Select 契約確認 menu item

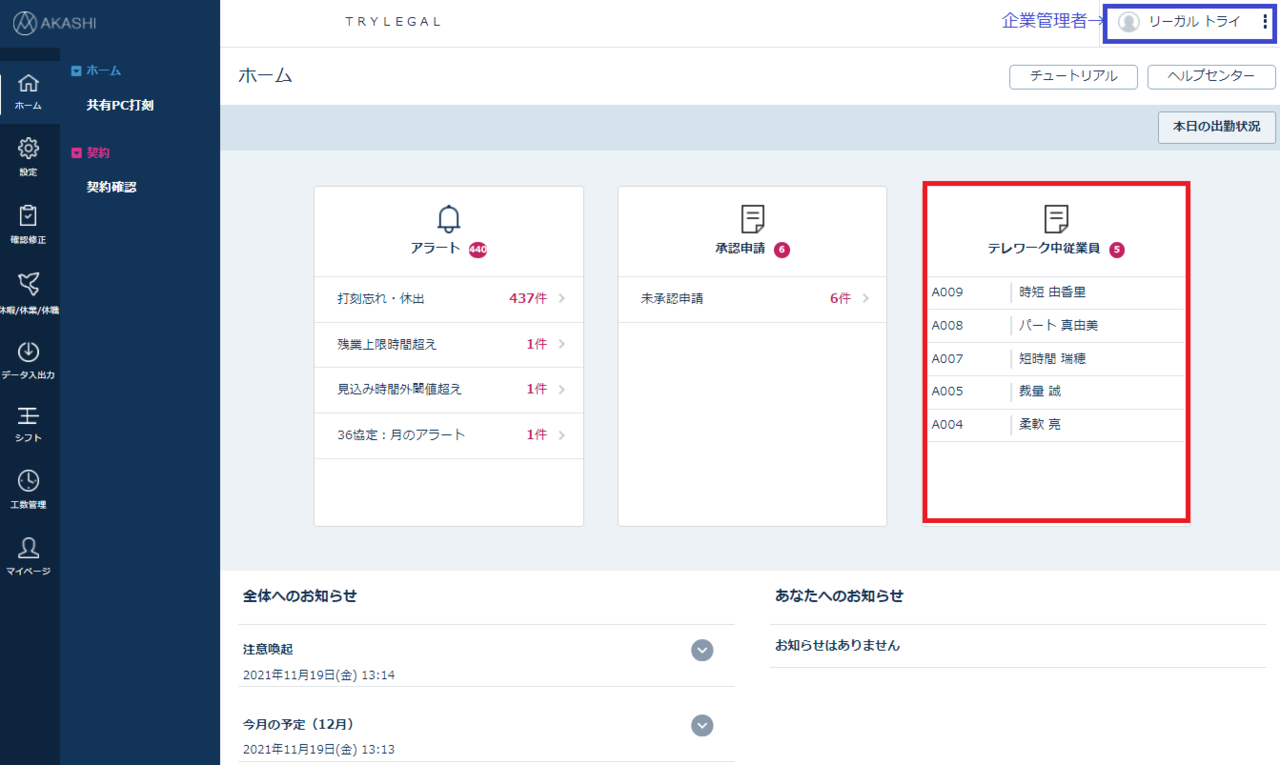[x=111, y=187]
